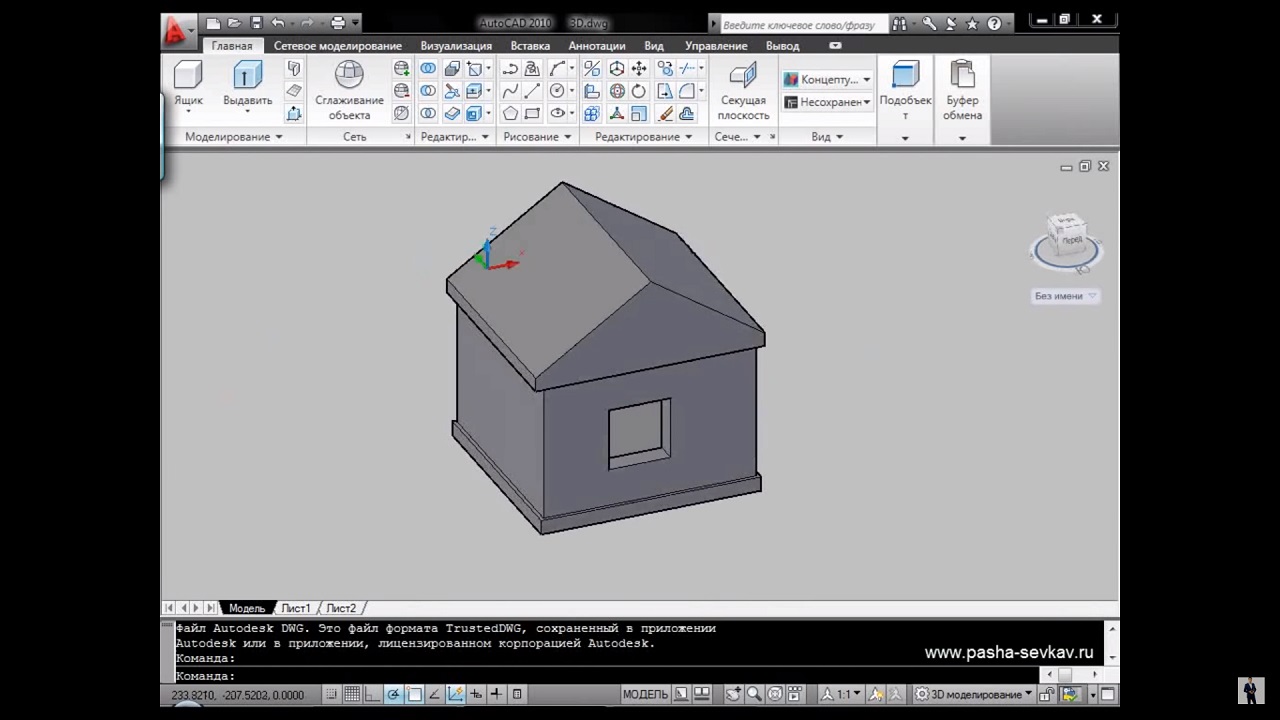The image size is (1280, 720).
Task: Switch to the Лист1 layout tab
Action: 295,608
